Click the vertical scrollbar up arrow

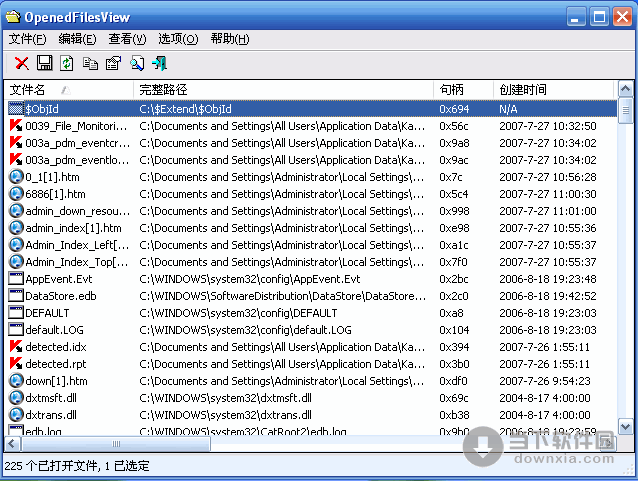coord(626,107)
